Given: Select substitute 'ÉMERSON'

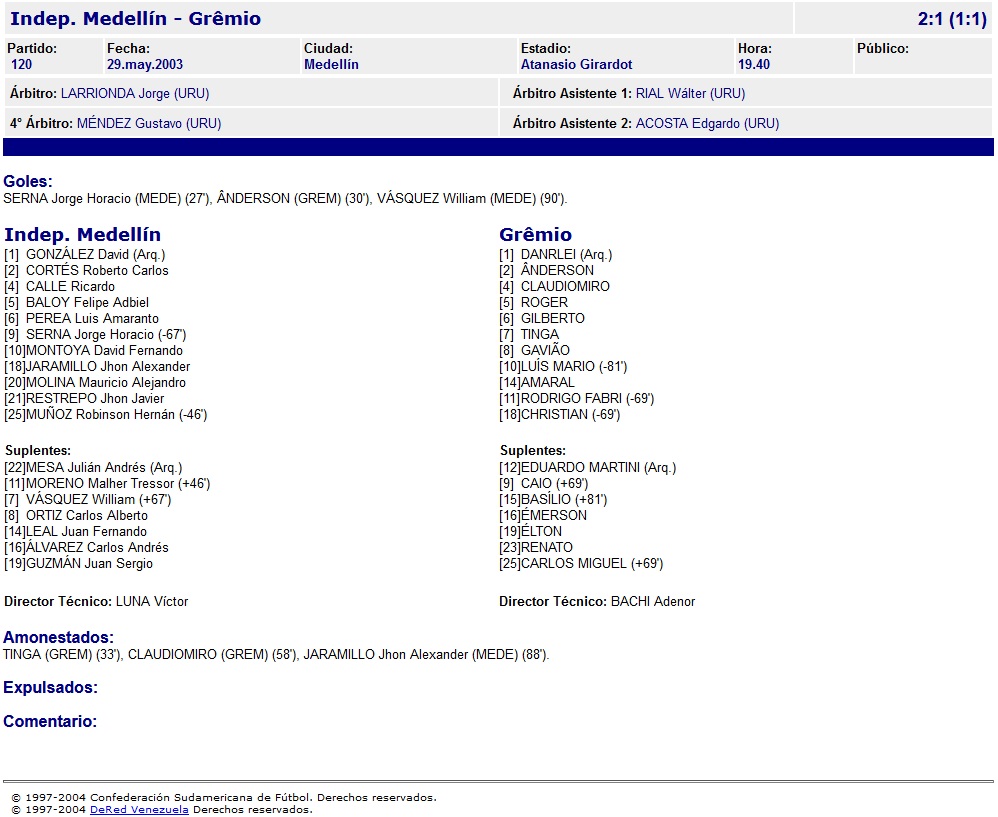Looking at the screenshot, I should coord(554,515).
